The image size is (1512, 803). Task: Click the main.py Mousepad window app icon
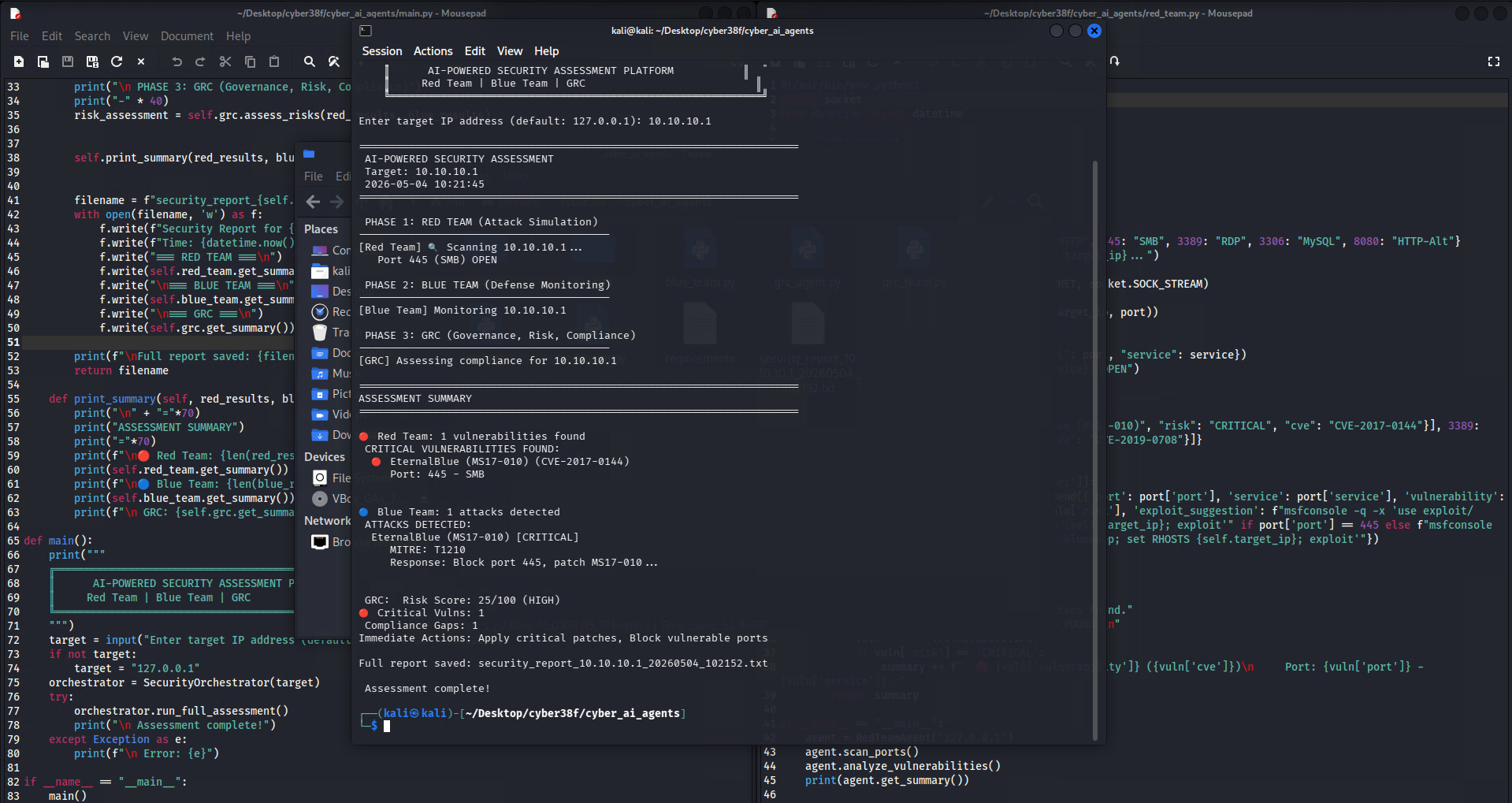pyautogui.click(x=15, y=13)
